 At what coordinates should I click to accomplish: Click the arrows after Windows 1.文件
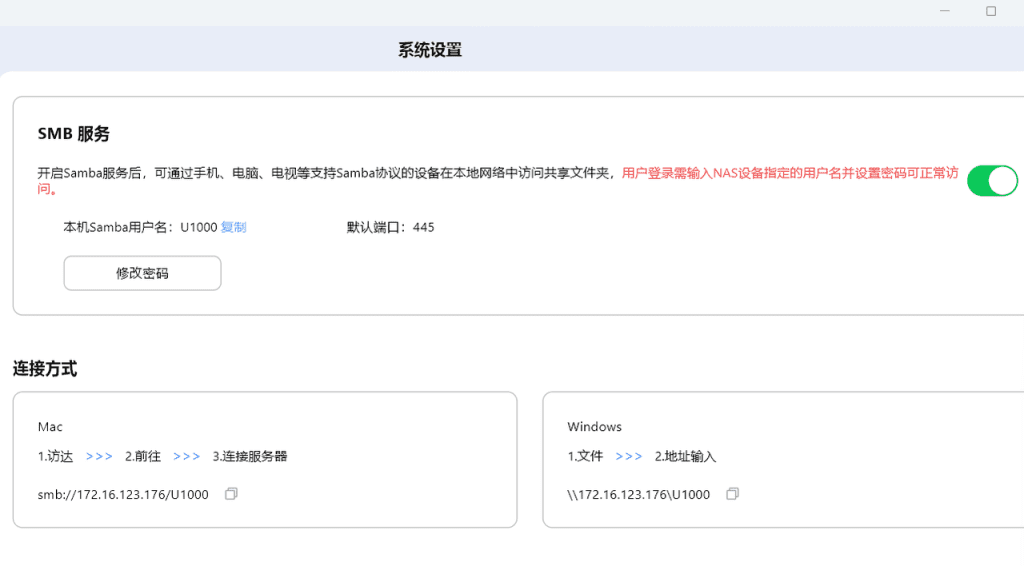629,456
